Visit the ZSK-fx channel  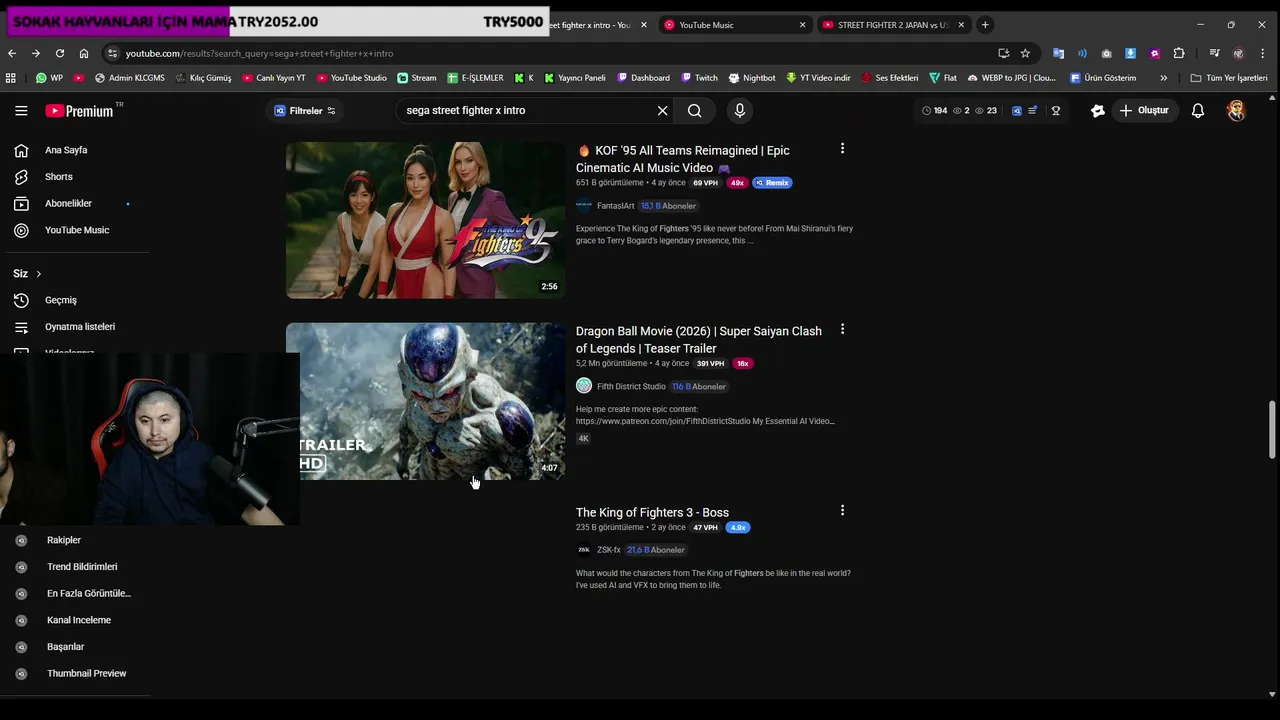(608, 550)
